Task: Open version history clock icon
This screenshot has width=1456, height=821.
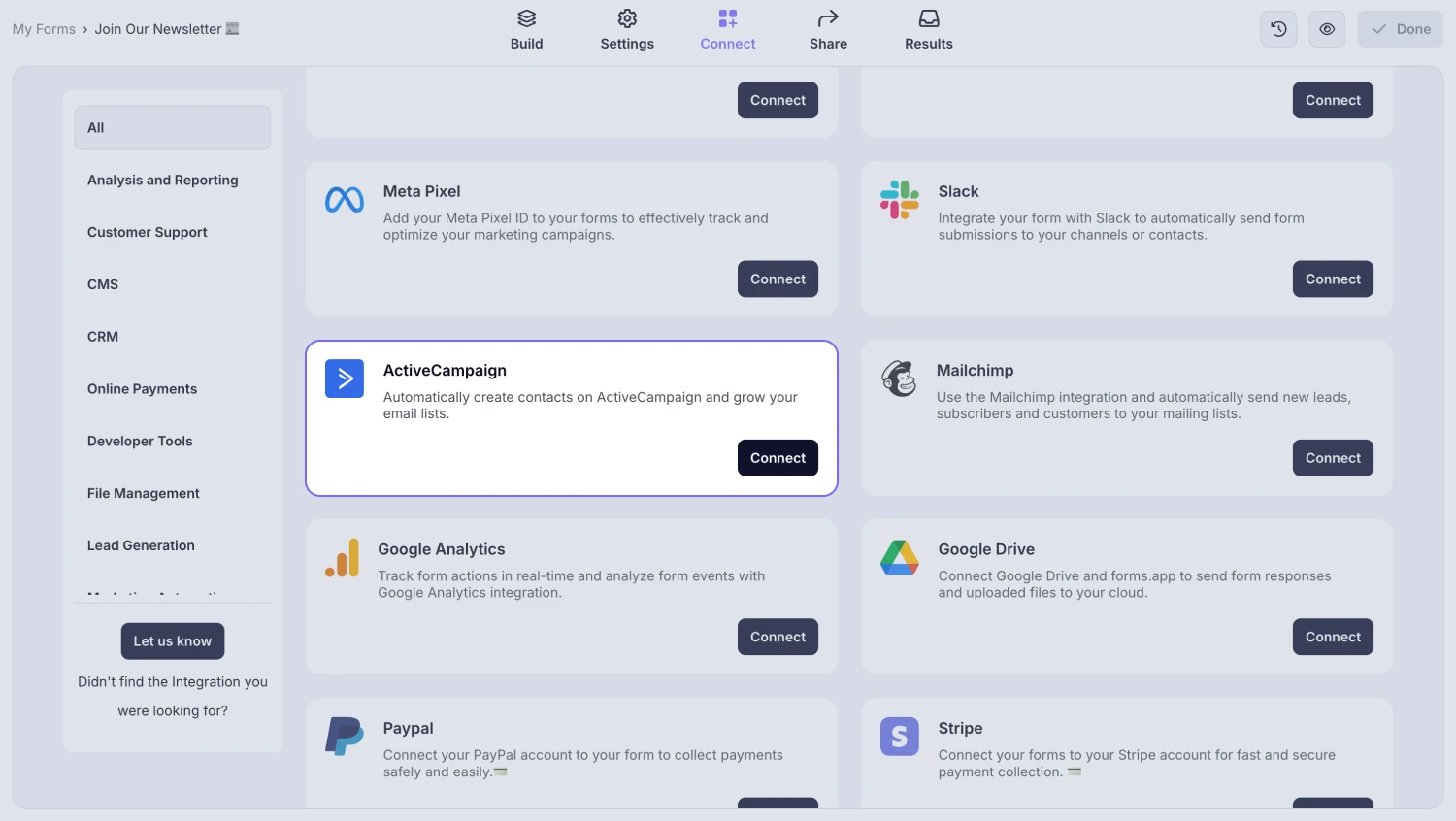Action: coord(1279,29)
